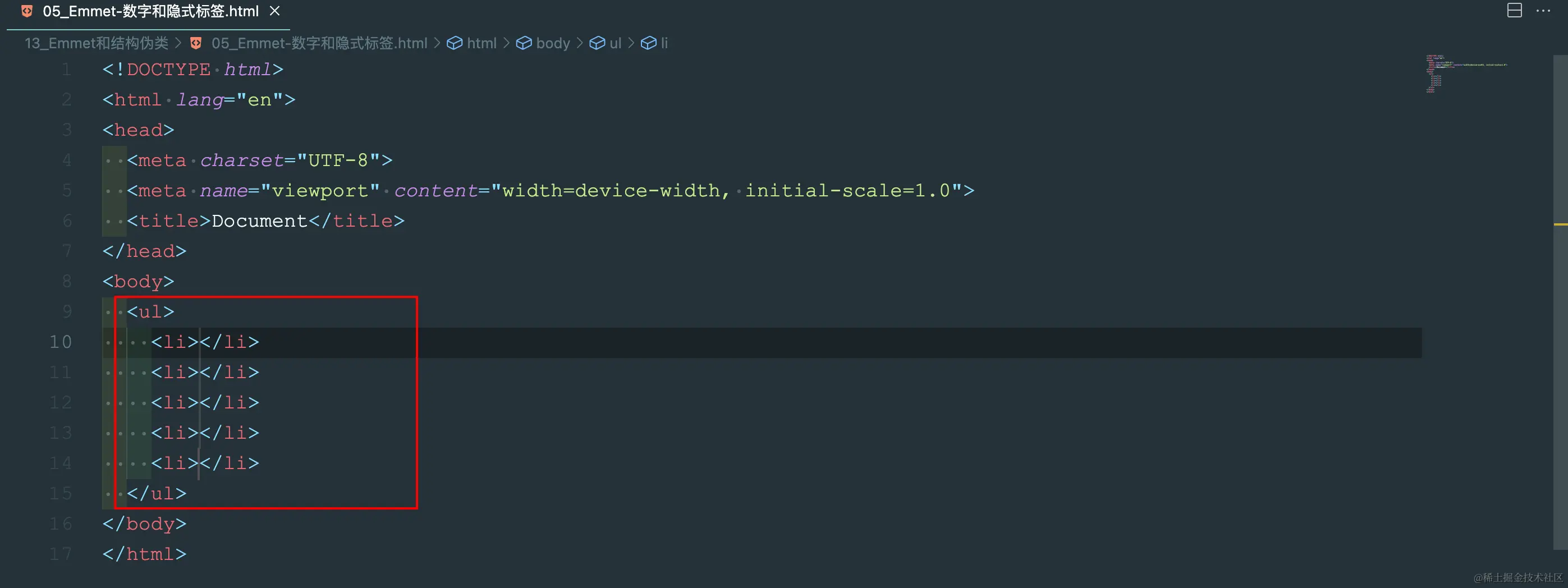The height and width of the screenshot is (588, 1568).
Task: Select the 05_Emmet-数字和隐式标签.html editor tab
Action: [148, 12]
